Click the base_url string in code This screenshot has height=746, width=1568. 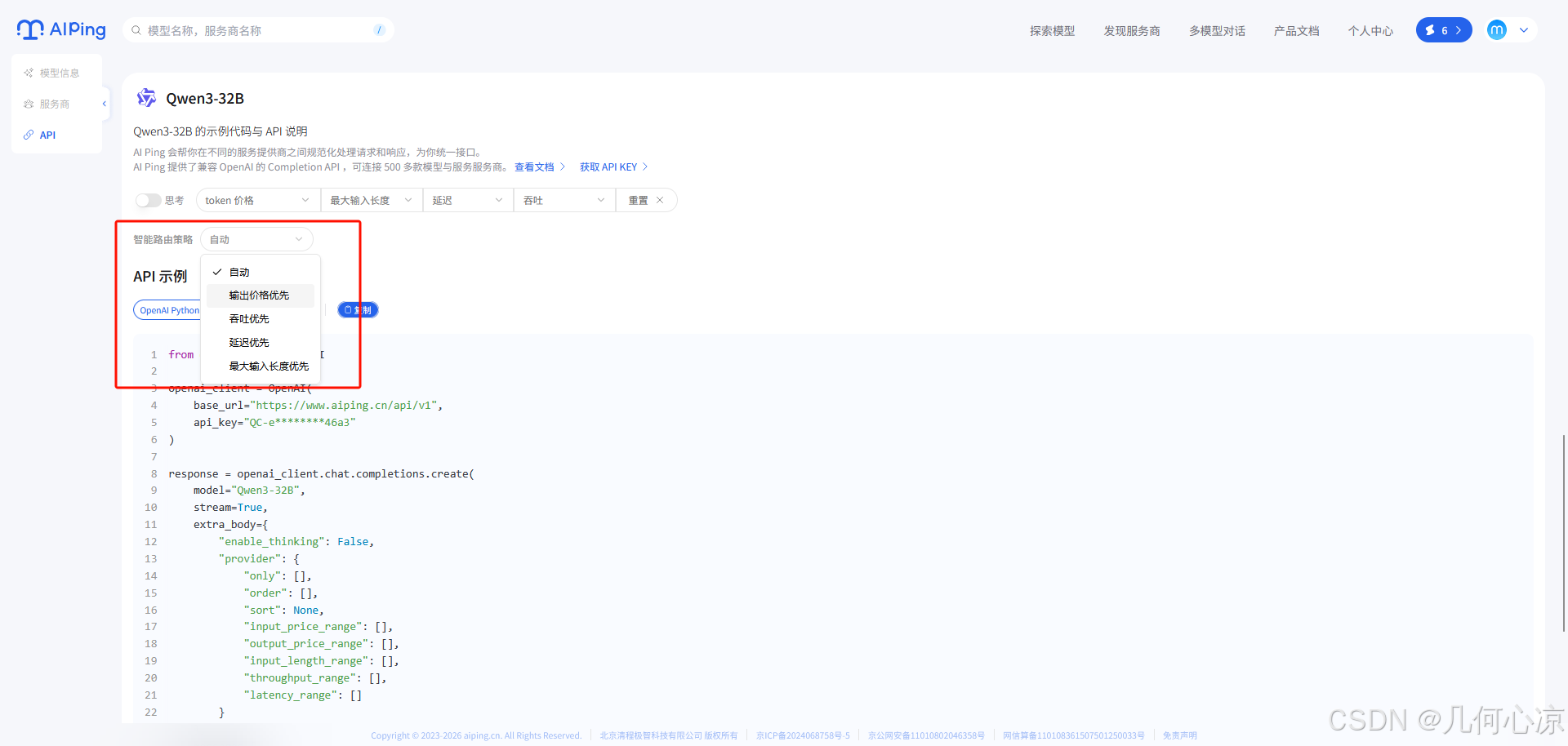[345, 405]
